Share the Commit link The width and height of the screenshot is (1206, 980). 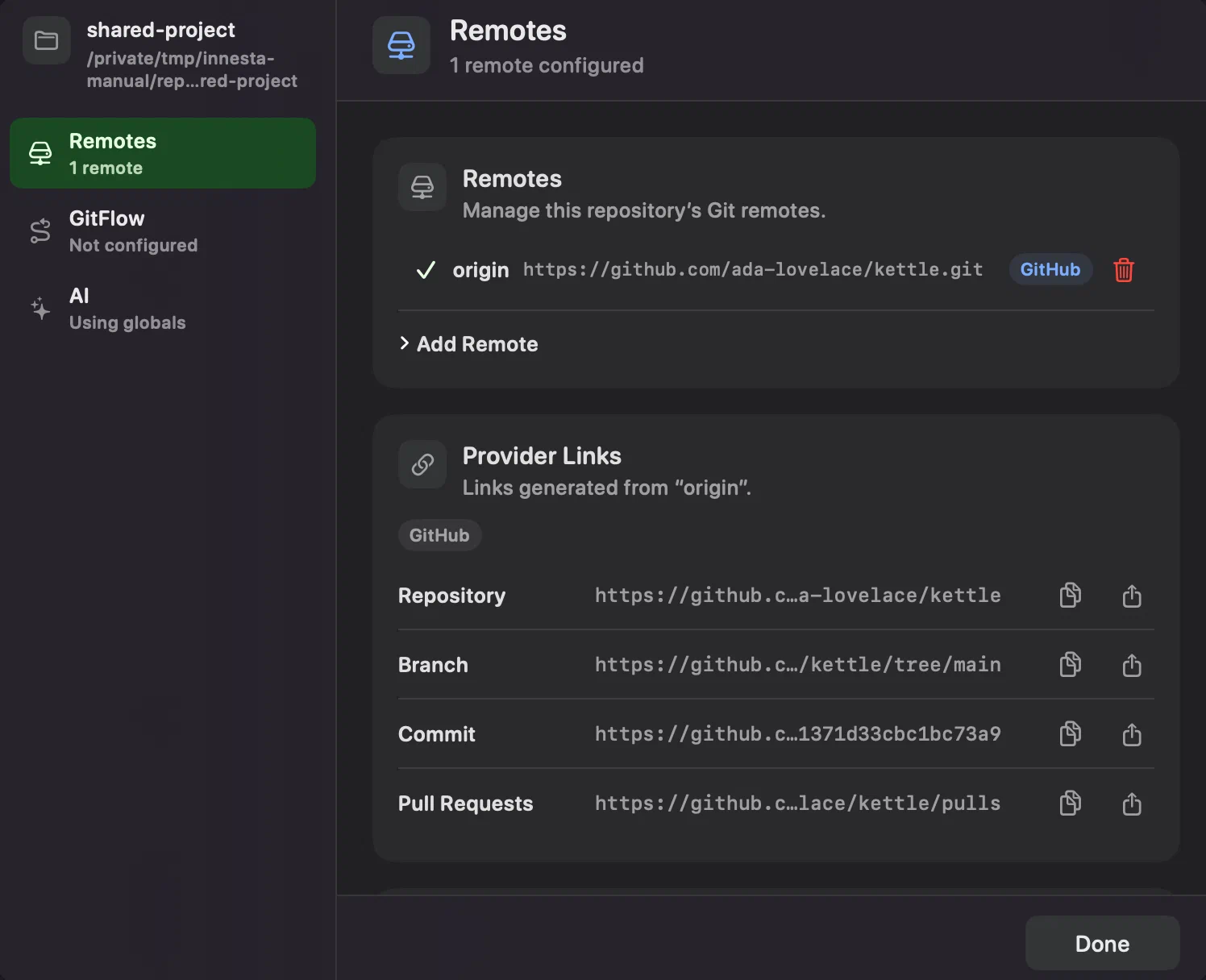coord(1132,734)
